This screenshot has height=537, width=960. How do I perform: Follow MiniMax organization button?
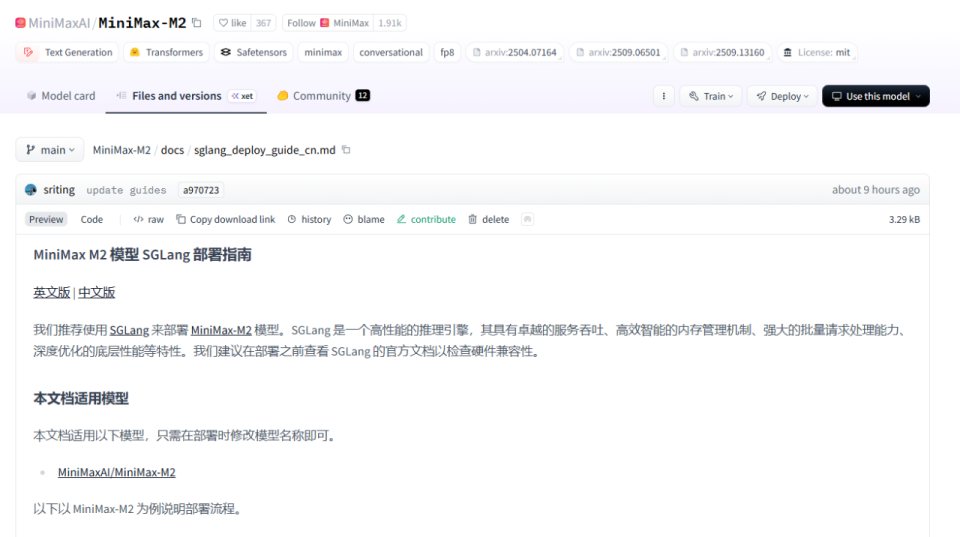[x=328, y=23]
